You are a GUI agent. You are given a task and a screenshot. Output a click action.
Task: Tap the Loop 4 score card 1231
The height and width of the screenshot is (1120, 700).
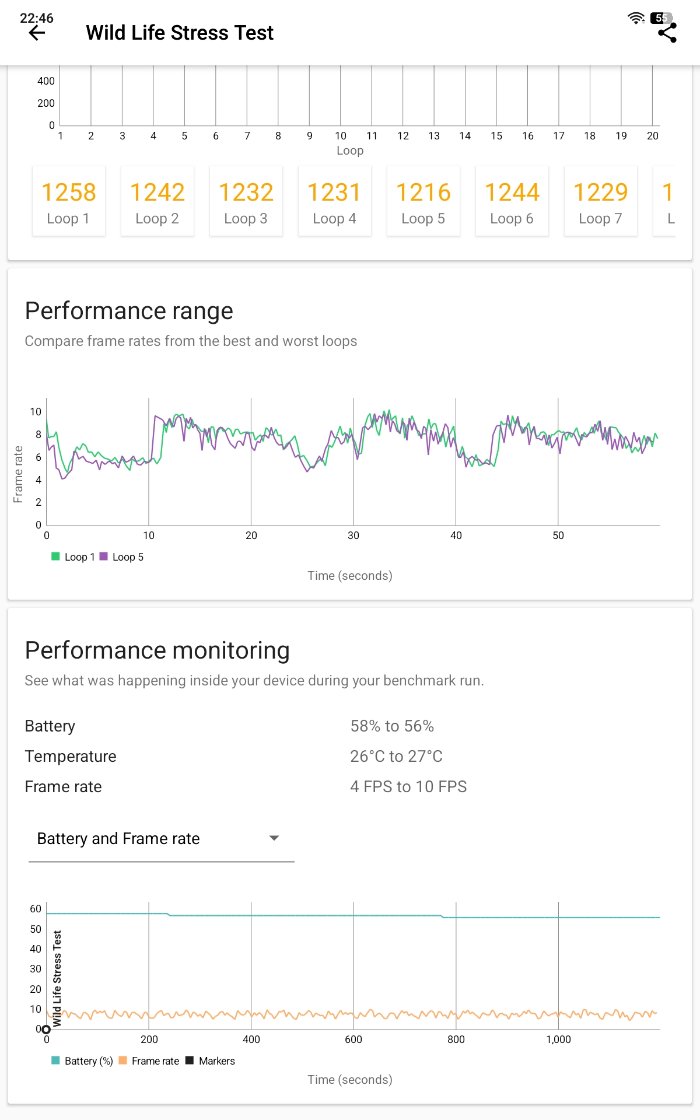(335, 201)
